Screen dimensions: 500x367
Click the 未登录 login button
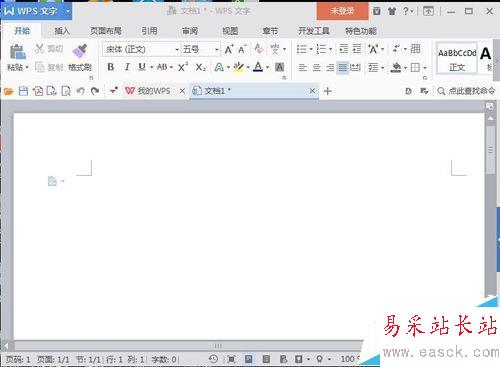coord(342,11)
